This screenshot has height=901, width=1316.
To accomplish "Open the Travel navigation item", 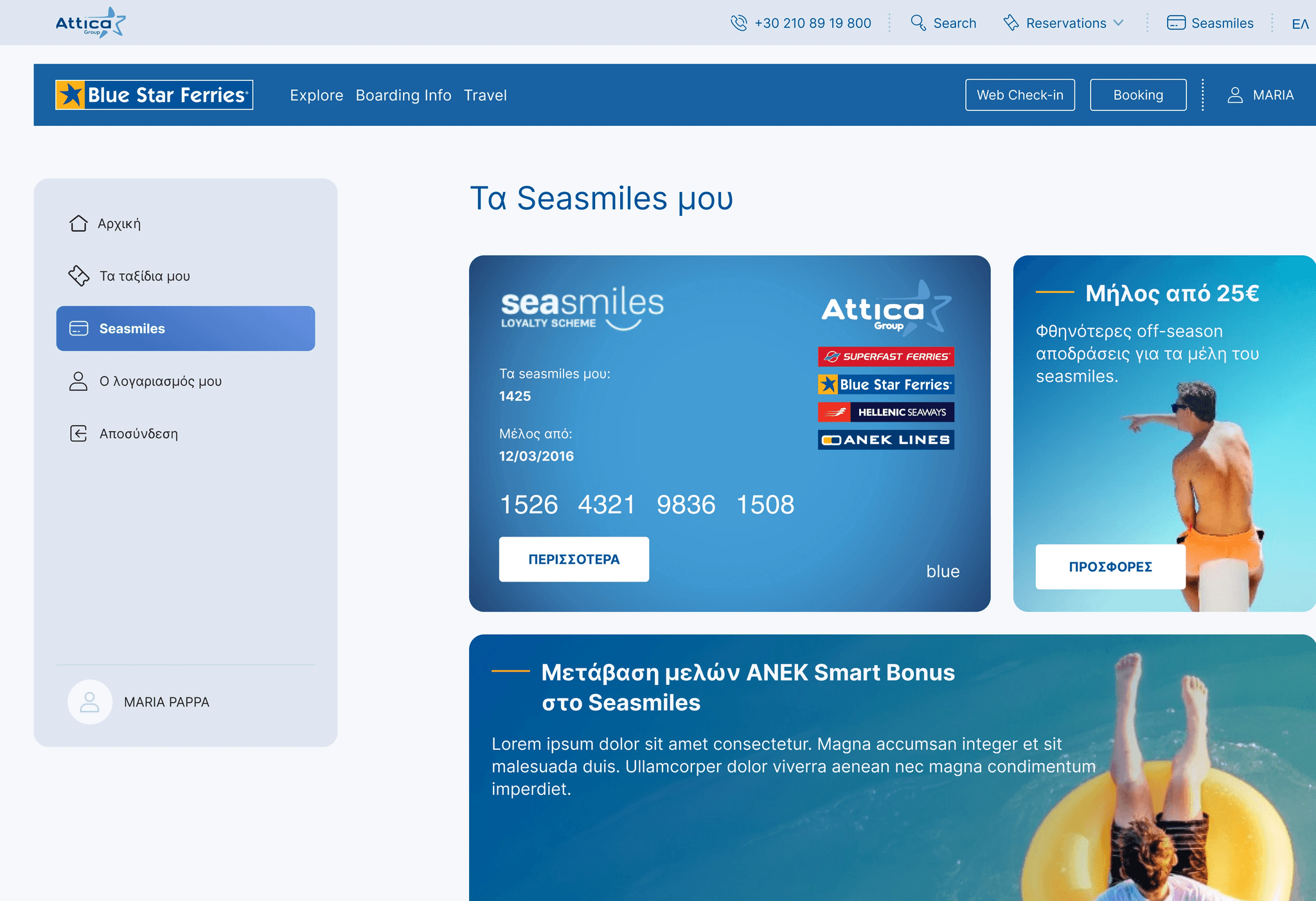I will (485, 94).
